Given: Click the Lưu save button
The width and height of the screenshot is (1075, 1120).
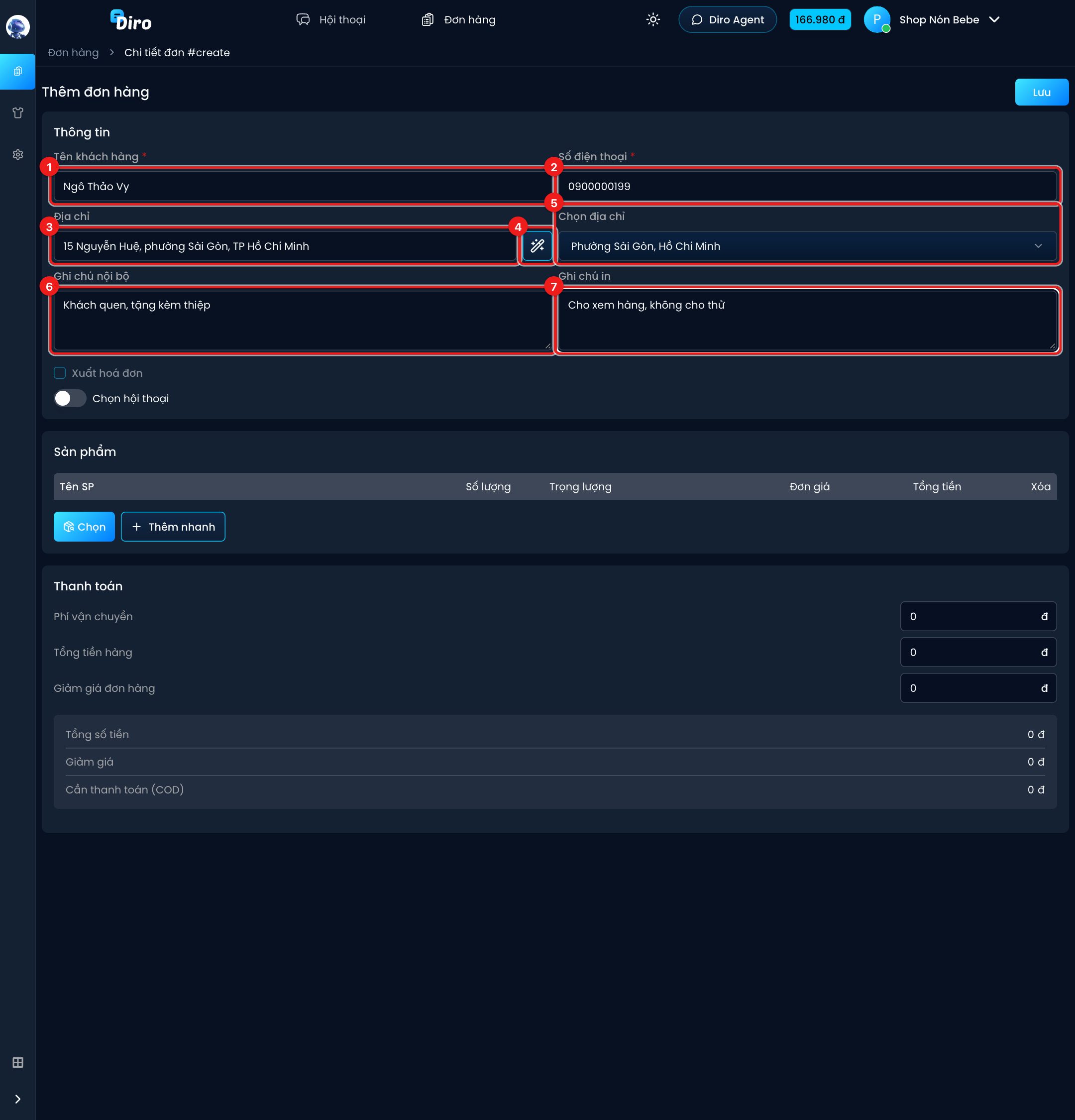Looking at the screenshot, I should pyautogui.click(x=1041, y=92).
